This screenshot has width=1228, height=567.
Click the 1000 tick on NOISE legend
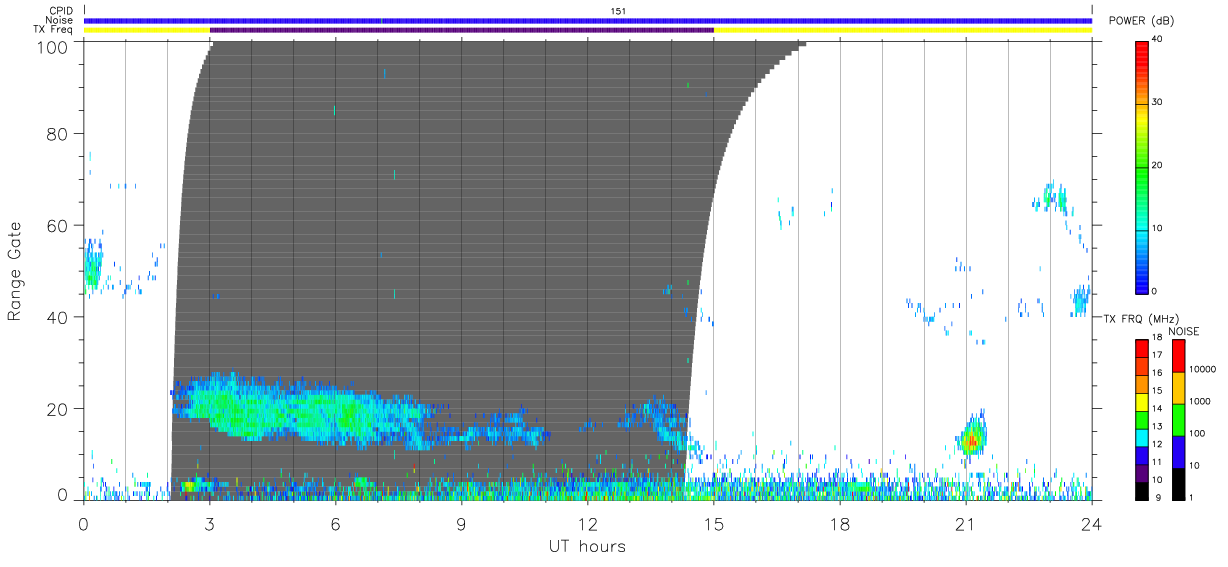[1200, 400]
